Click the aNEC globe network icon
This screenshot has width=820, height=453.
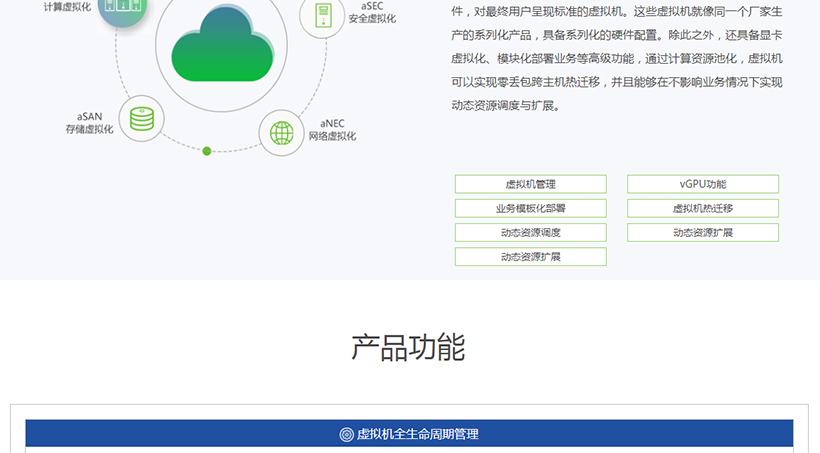tap(282, 132)
